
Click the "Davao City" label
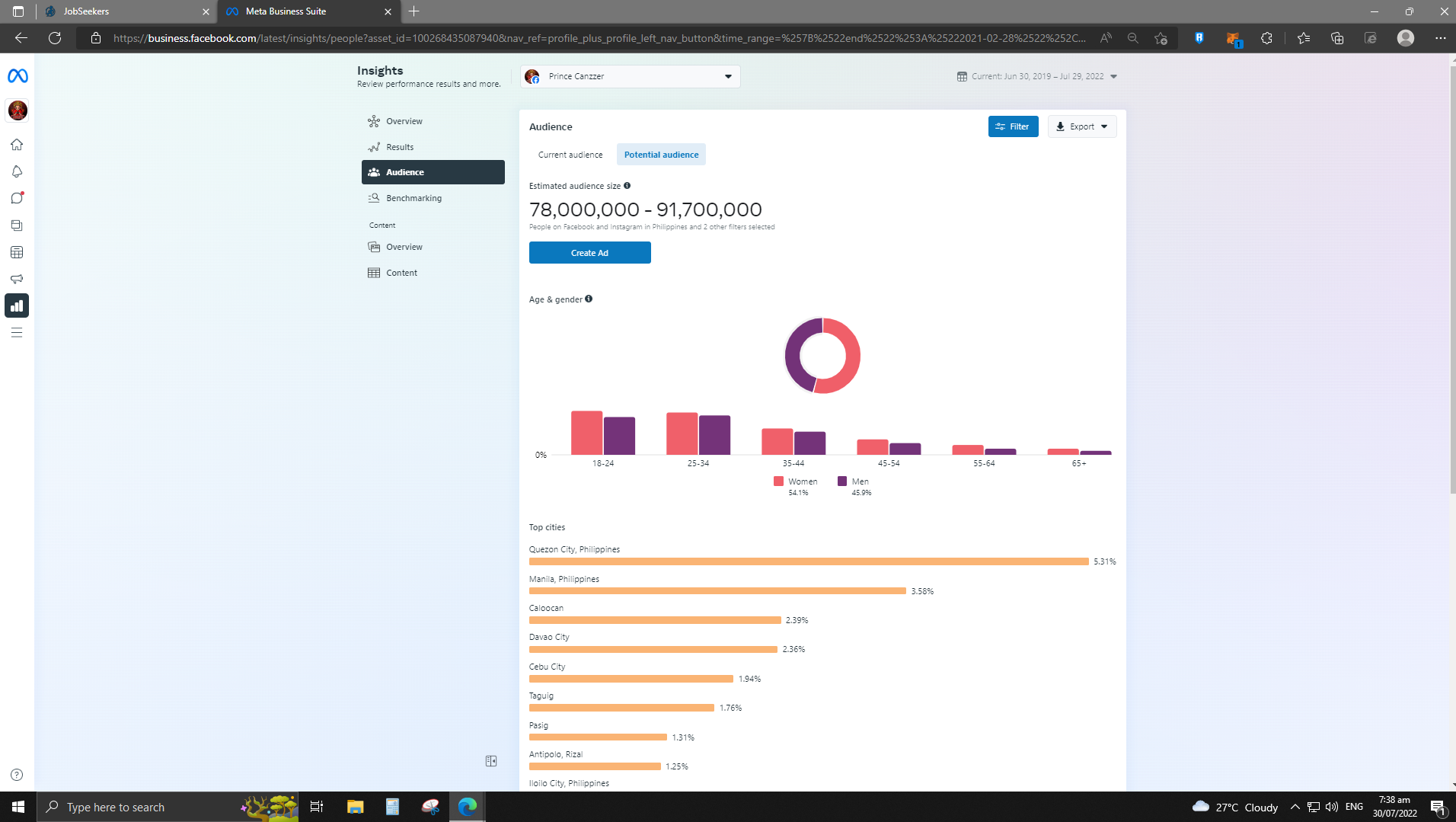(x=549, y=637)
